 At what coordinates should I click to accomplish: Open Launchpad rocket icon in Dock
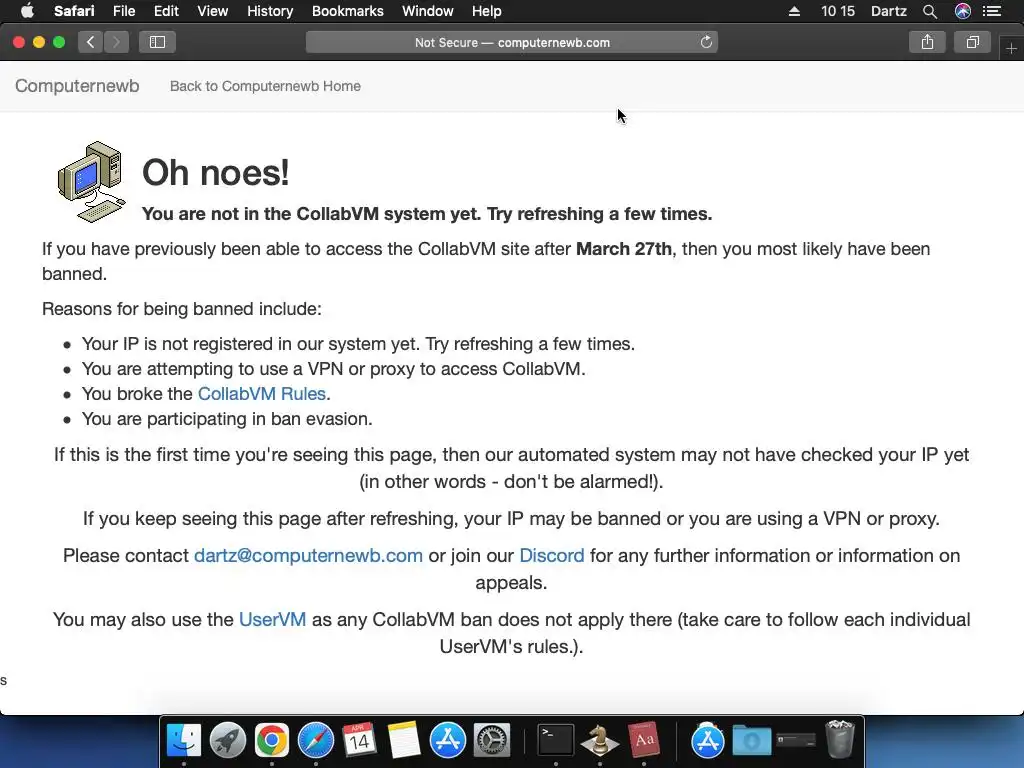click(x=227, y=741)
